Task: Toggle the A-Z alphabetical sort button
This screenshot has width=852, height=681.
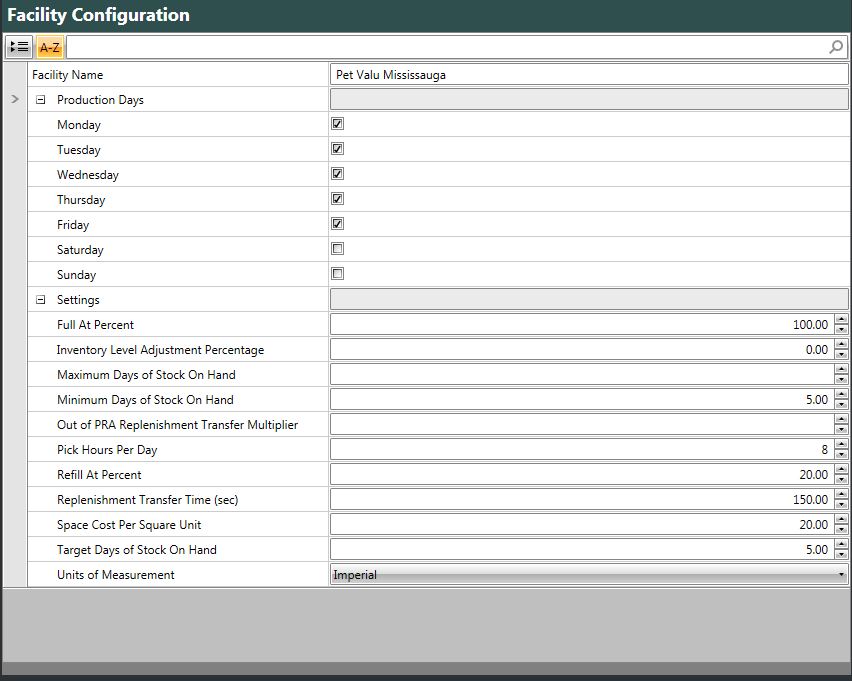Action: click(49, 47)
